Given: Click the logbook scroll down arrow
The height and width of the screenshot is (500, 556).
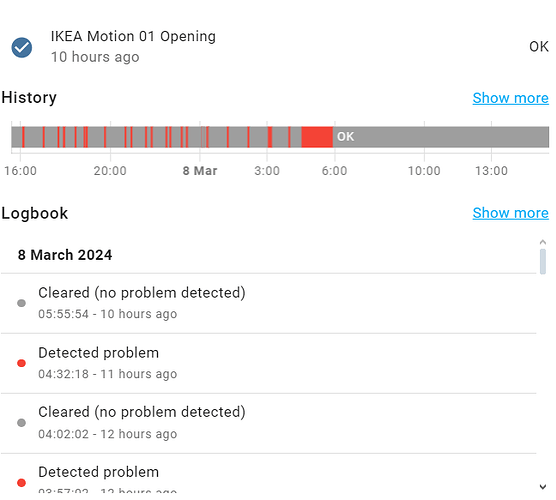Looking at the screenshot, I should pos(543,487).
